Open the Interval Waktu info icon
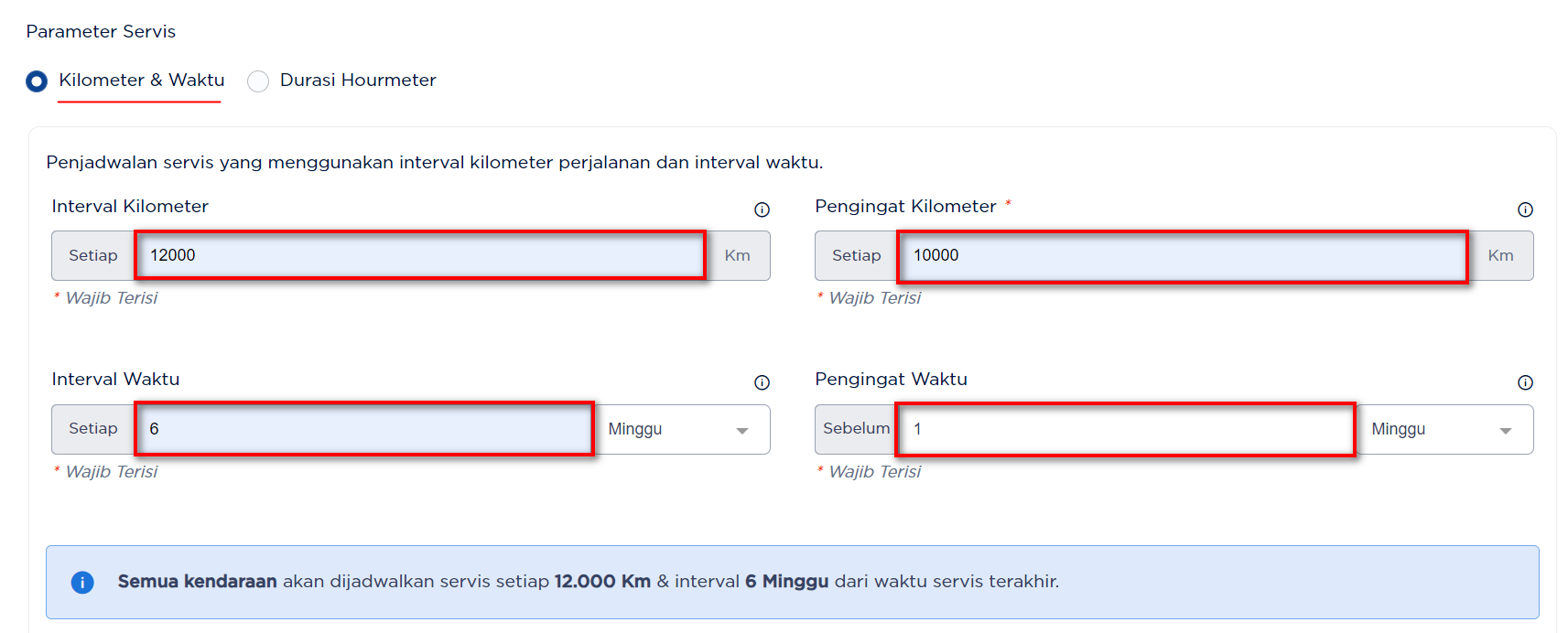1568x633 pixels. click(x=762, y=382)
